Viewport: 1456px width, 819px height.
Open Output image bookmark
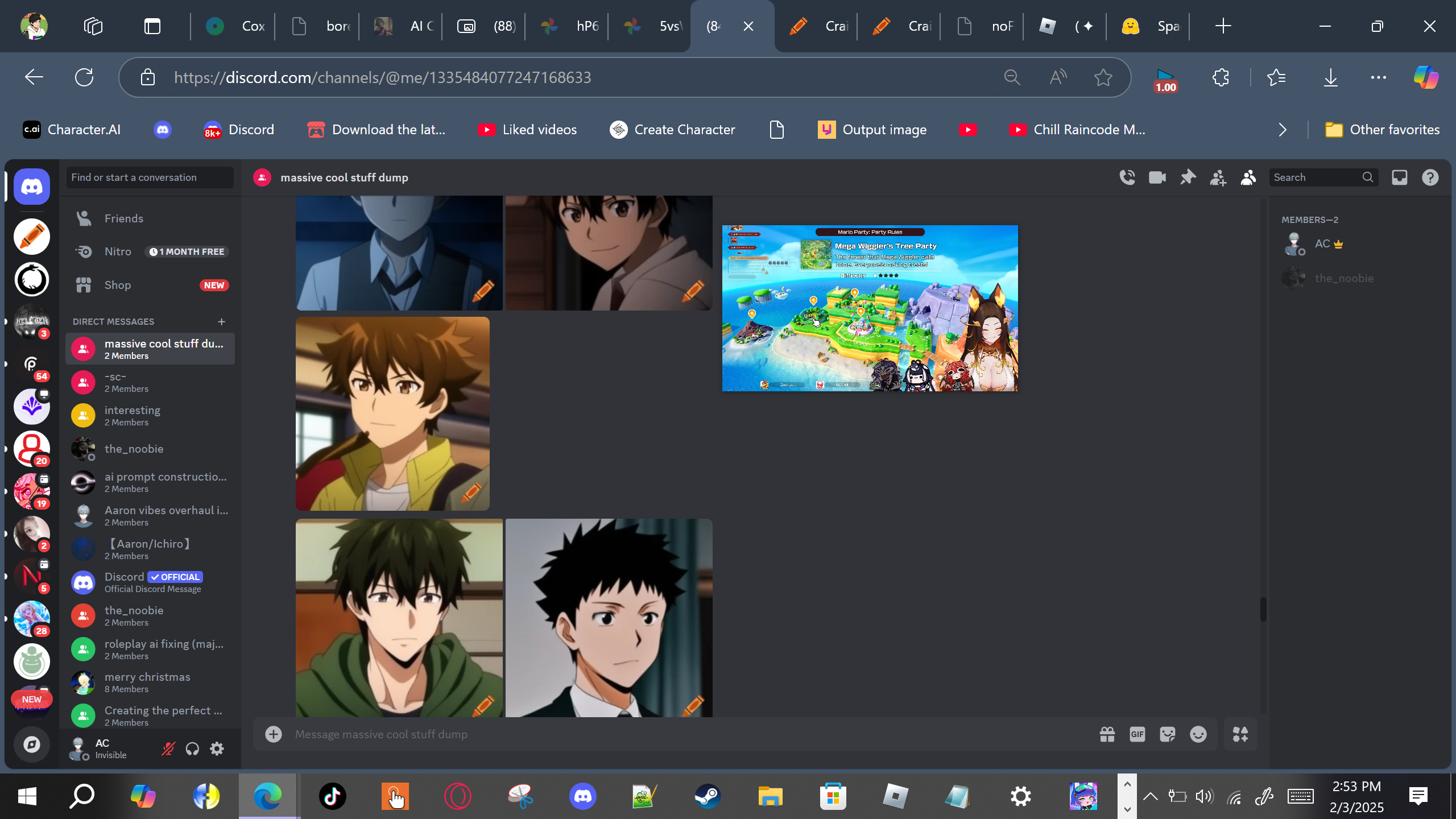(x=872, y=130)
